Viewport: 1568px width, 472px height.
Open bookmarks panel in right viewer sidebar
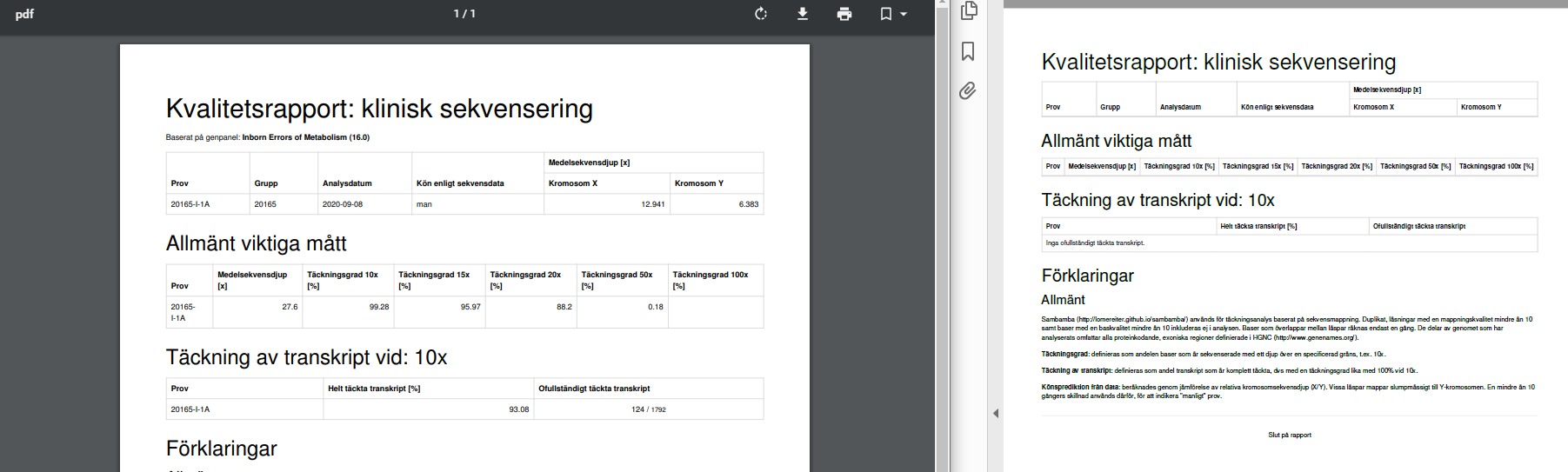[968, 51]
